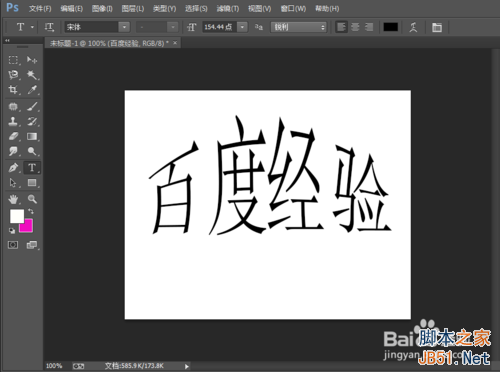Left align the text
This screenshot has width=500, height=372.
(x=341, y=27)
